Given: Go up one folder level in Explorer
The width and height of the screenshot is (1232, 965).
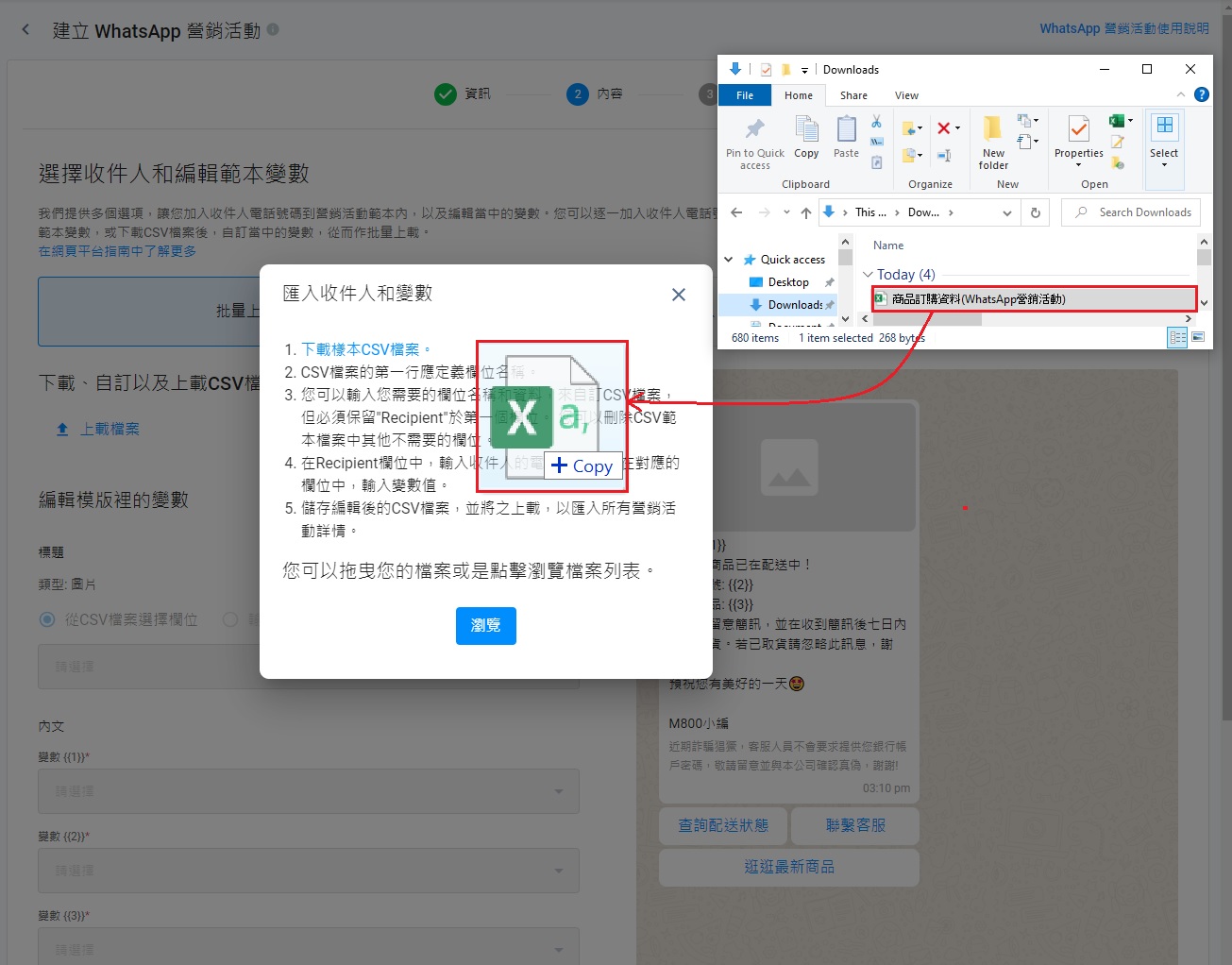Looking at the screenshot, I should click(805, 212).
